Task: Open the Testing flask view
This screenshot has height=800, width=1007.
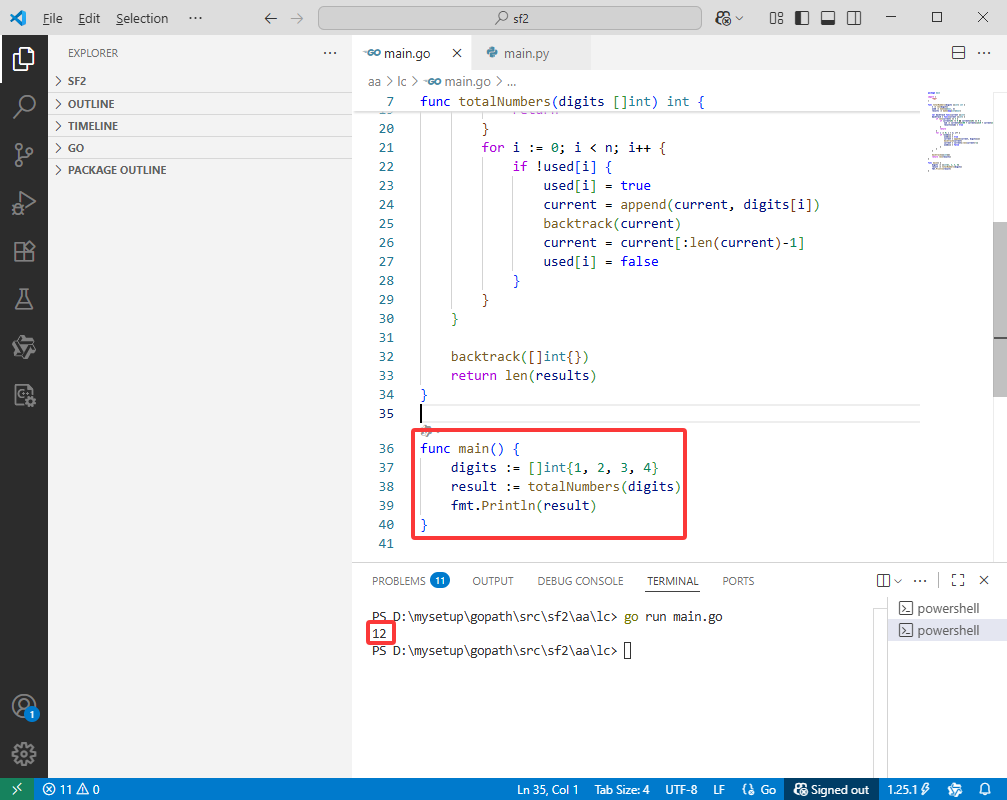Action: click(24, 299)
